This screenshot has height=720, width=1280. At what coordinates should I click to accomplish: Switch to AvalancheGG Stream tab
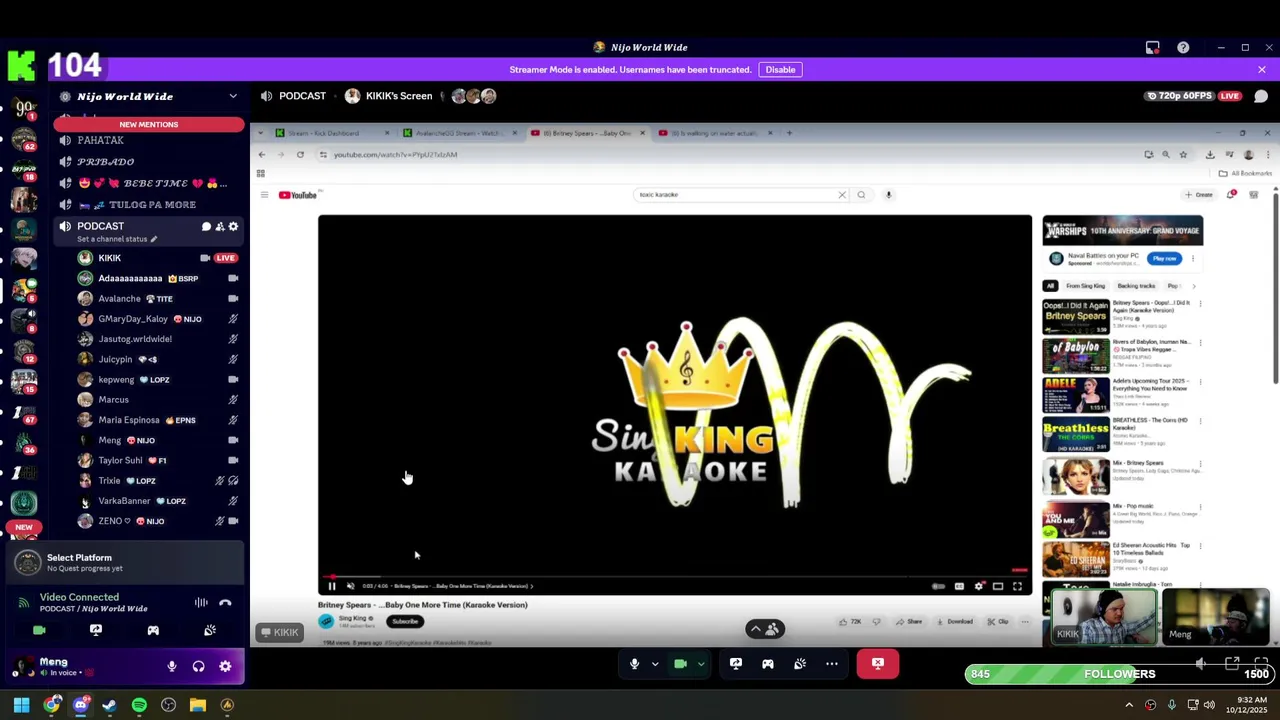coord(458,133)
